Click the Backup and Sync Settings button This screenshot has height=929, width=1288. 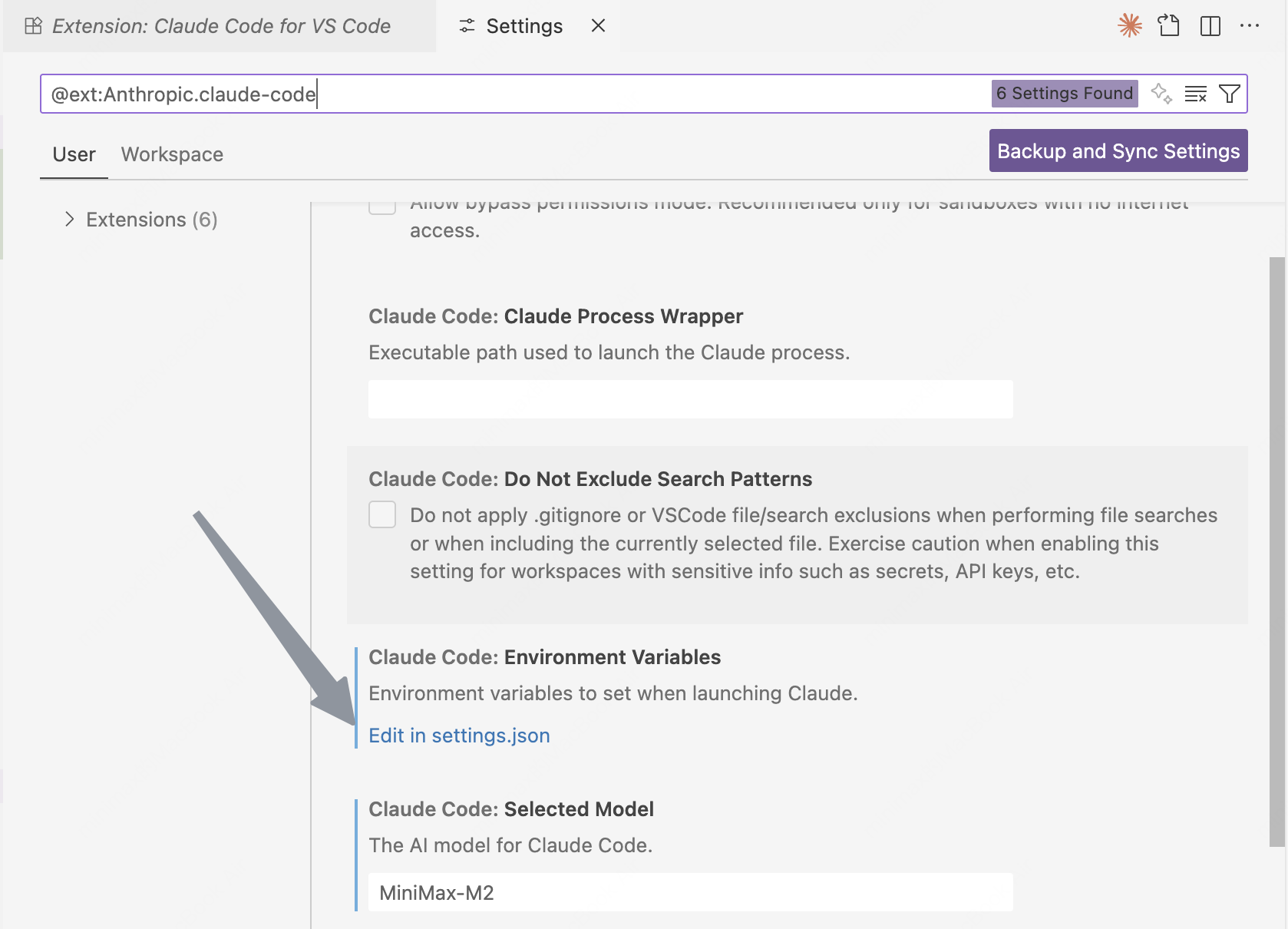[1118, 150]
